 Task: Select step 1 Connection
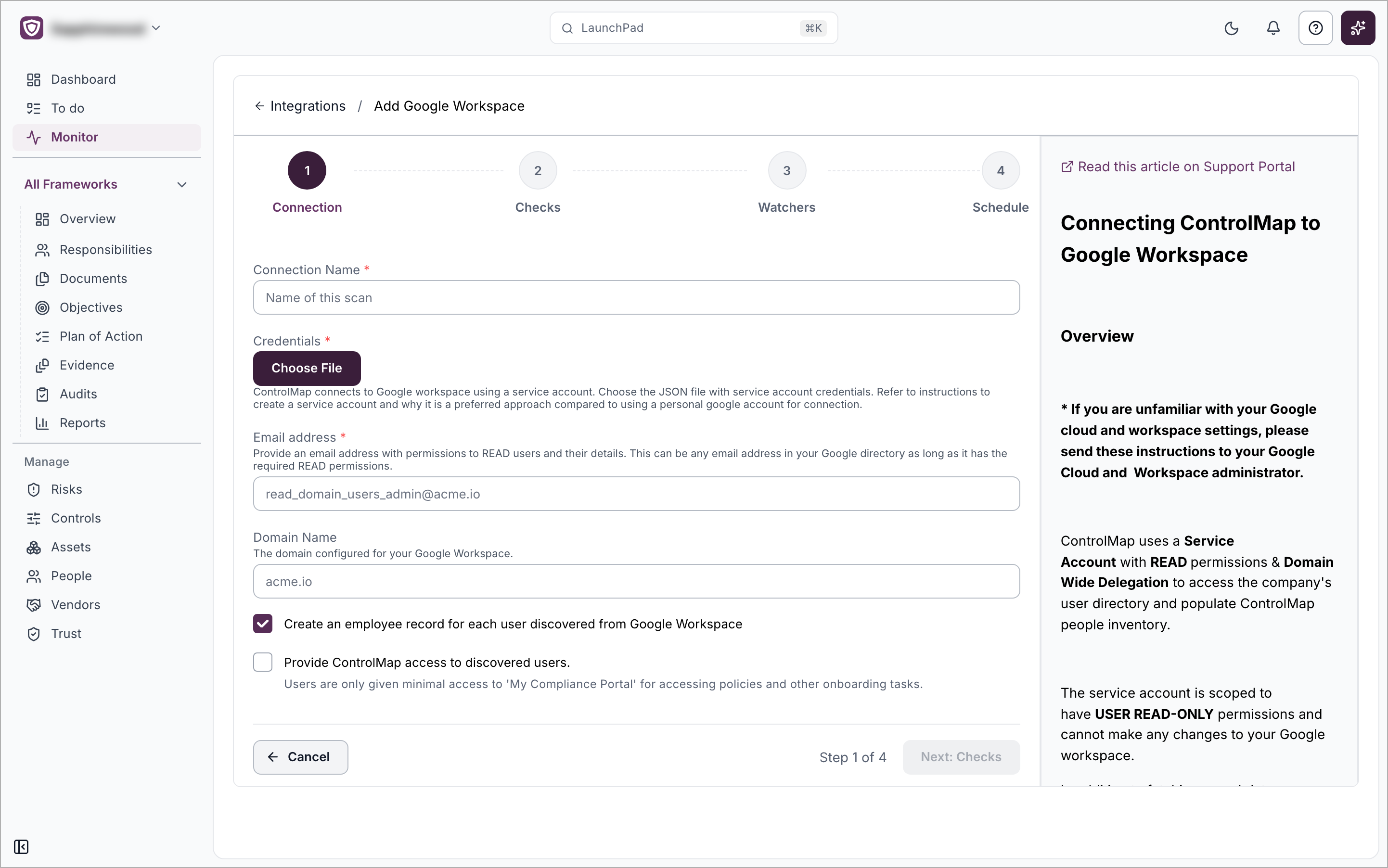click(x=307, y=170)
